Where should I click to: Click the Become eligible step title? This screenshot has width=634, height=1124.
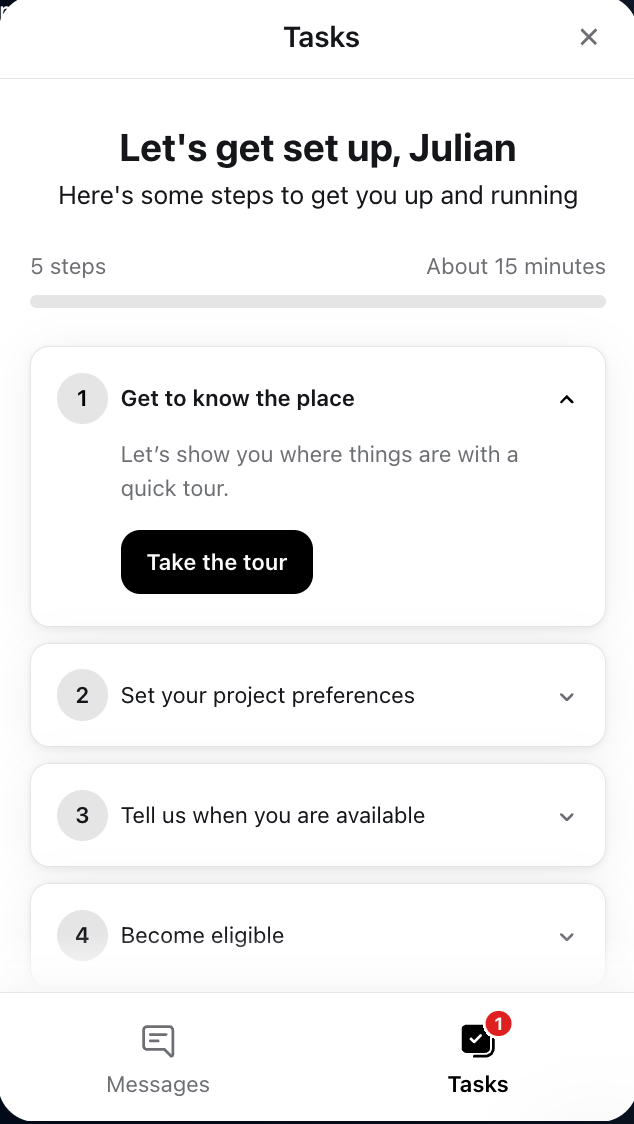coord(202,935)
